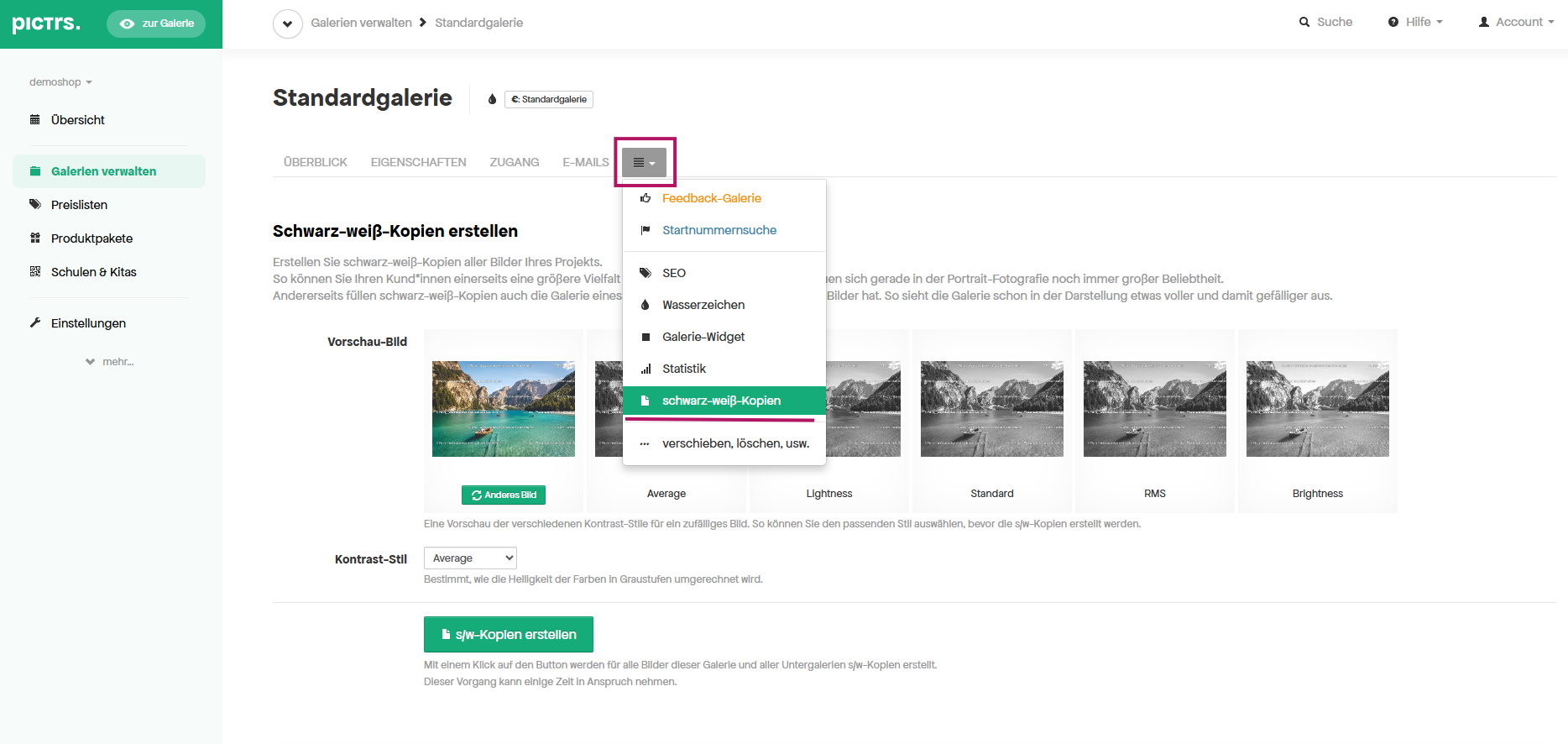The image size is (1568, 744).
Task: Click the Standardgalerie price list badge
Action: [549, 99]
